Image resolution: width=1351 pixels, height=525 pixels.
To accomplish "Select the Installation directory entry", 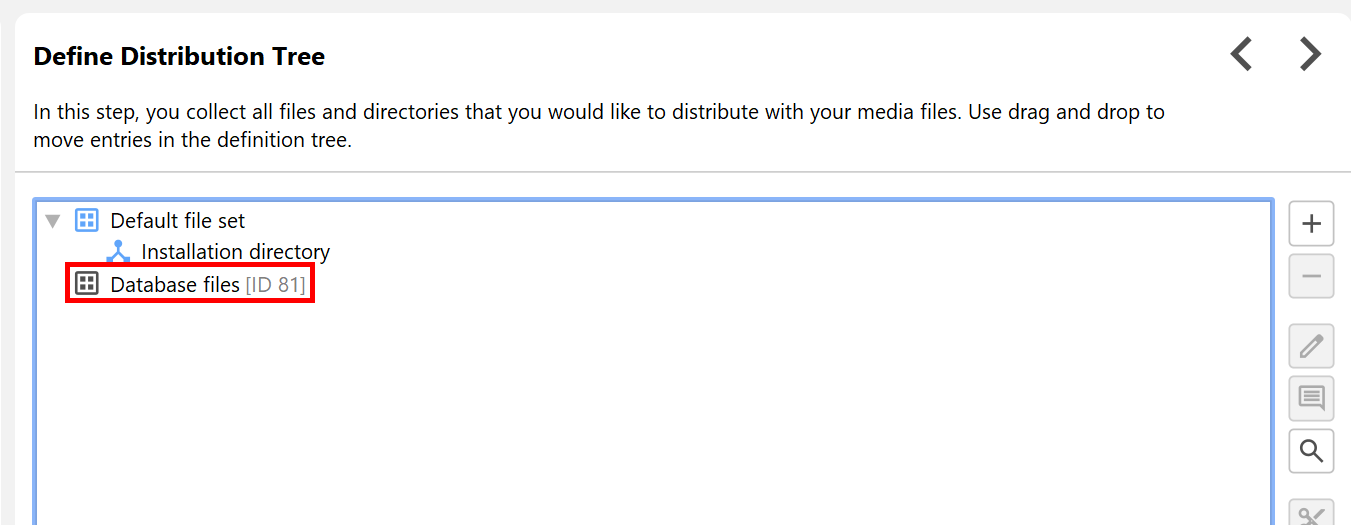I will 235,252.
